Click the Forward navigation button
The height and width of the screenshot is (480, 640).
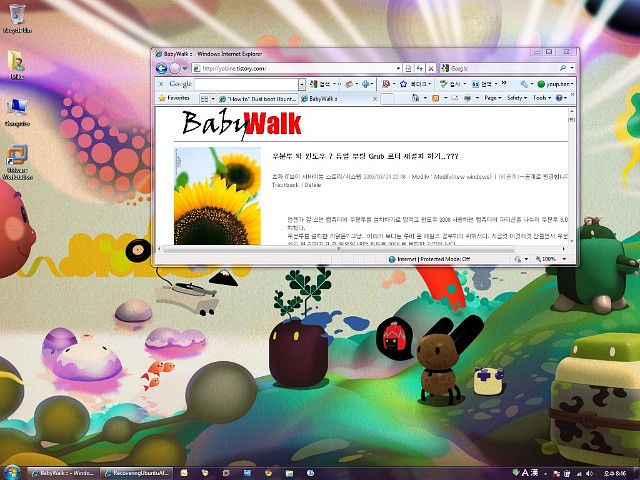click(x=175, y=68)
